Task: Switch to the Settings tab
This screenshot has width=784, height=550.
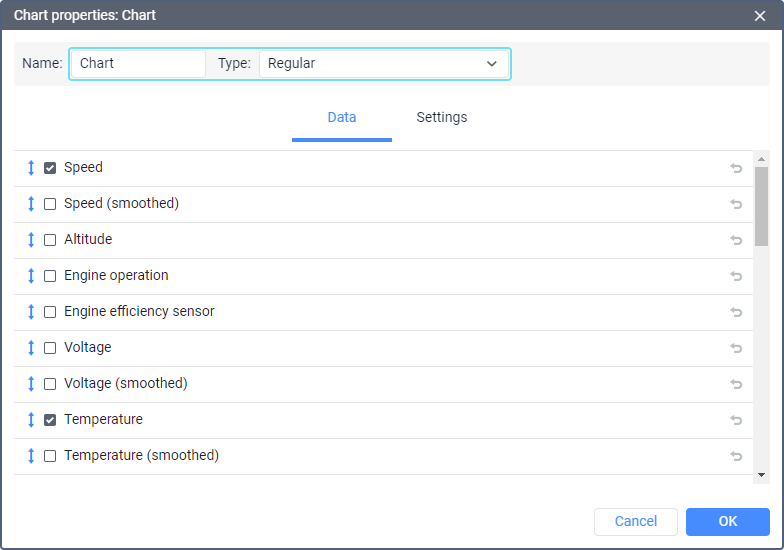Action: click(x=442, y=117)
